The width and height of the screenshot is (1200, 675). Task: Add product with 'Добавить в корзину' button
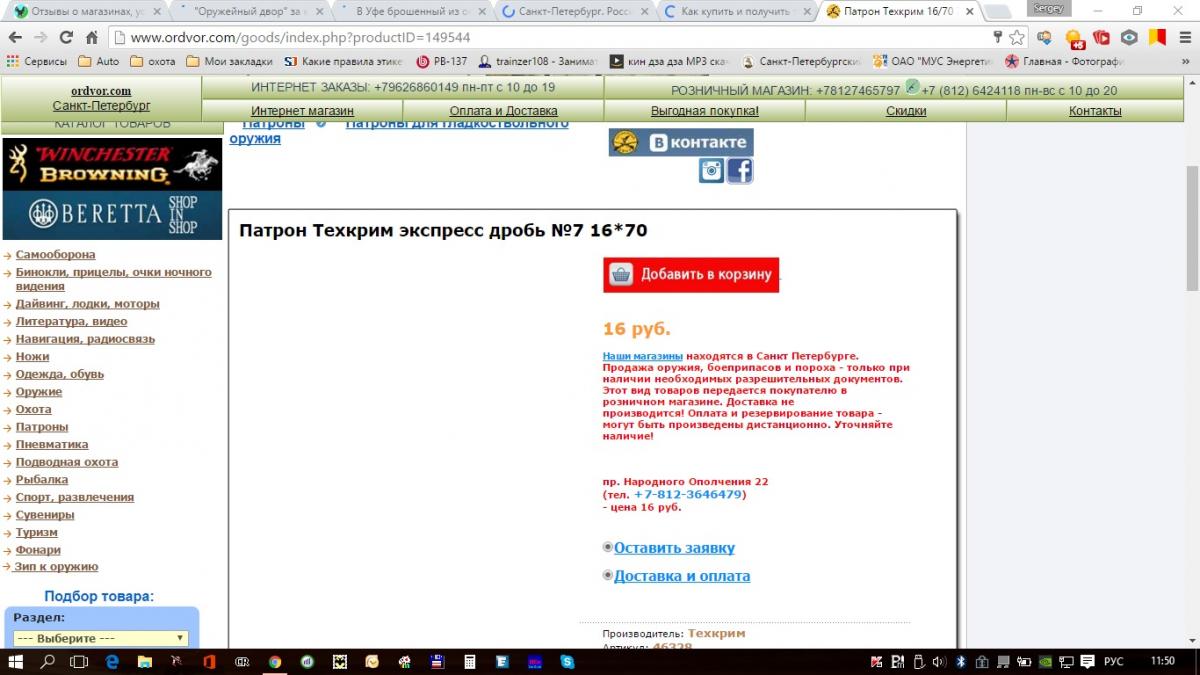point(691,275)
